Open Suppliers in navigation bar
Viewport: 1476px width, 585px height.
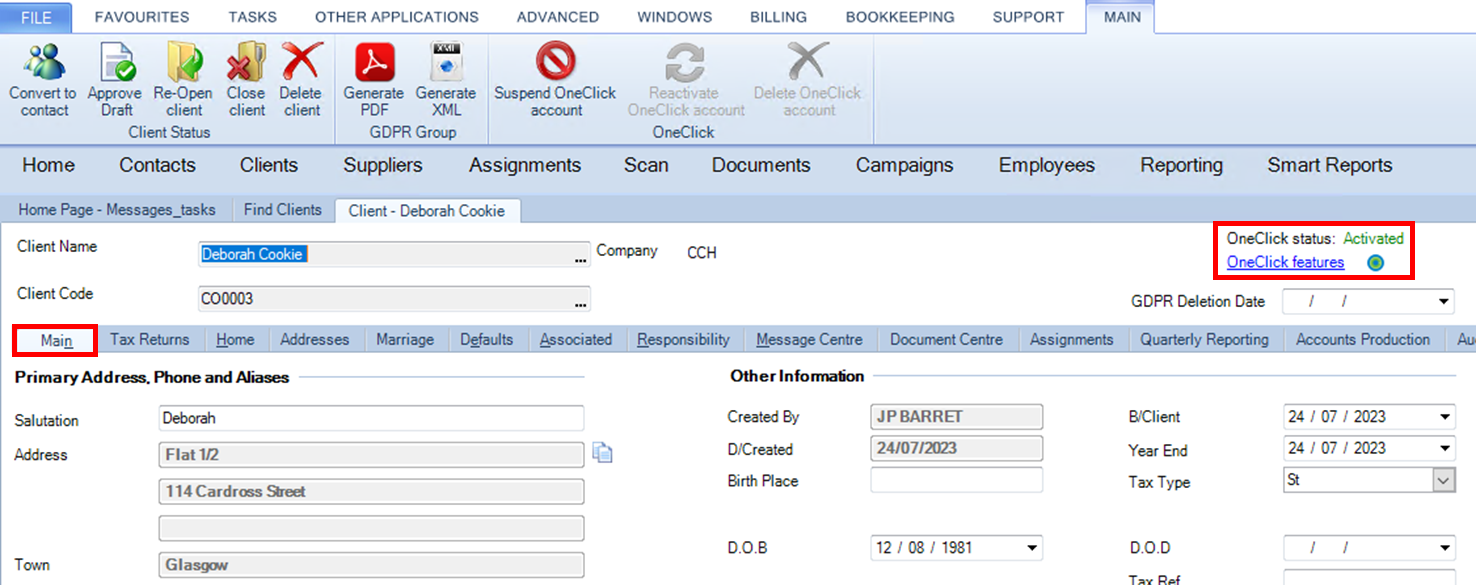383,165
